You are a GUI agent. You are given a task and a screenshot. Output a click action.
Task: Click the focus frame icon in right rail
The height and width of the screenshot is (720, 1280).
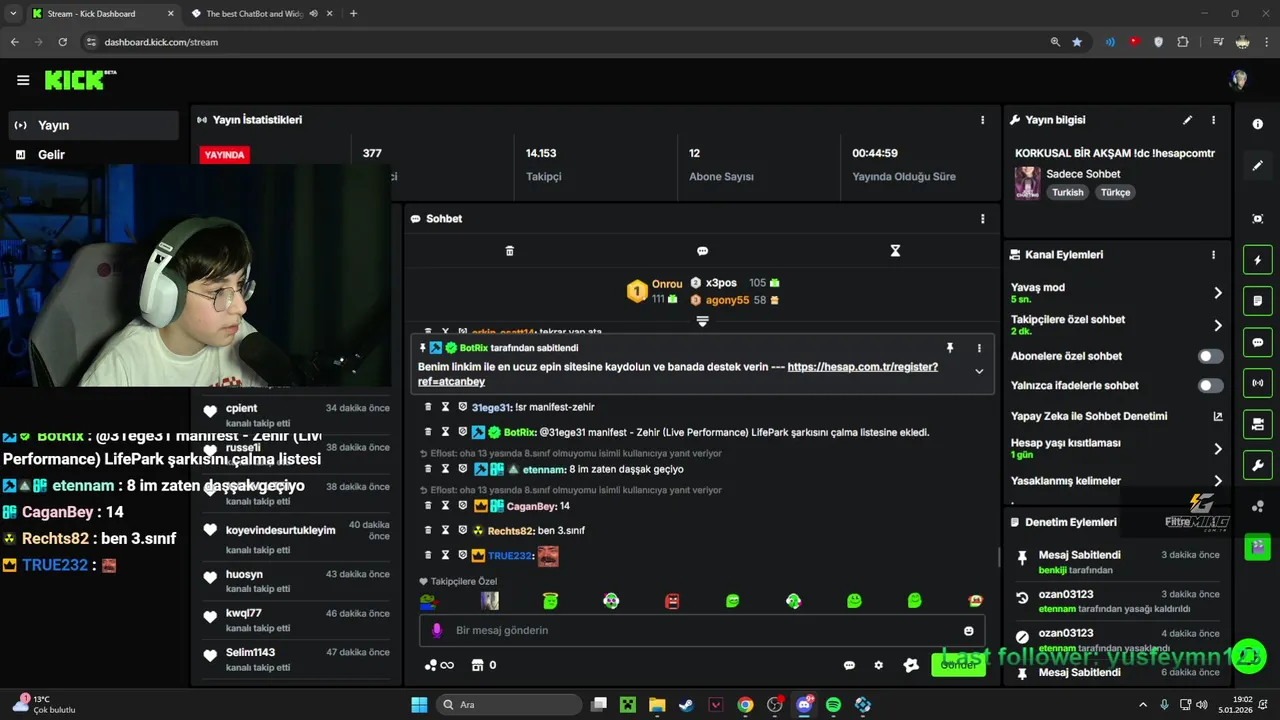(x=1258, y=219)
